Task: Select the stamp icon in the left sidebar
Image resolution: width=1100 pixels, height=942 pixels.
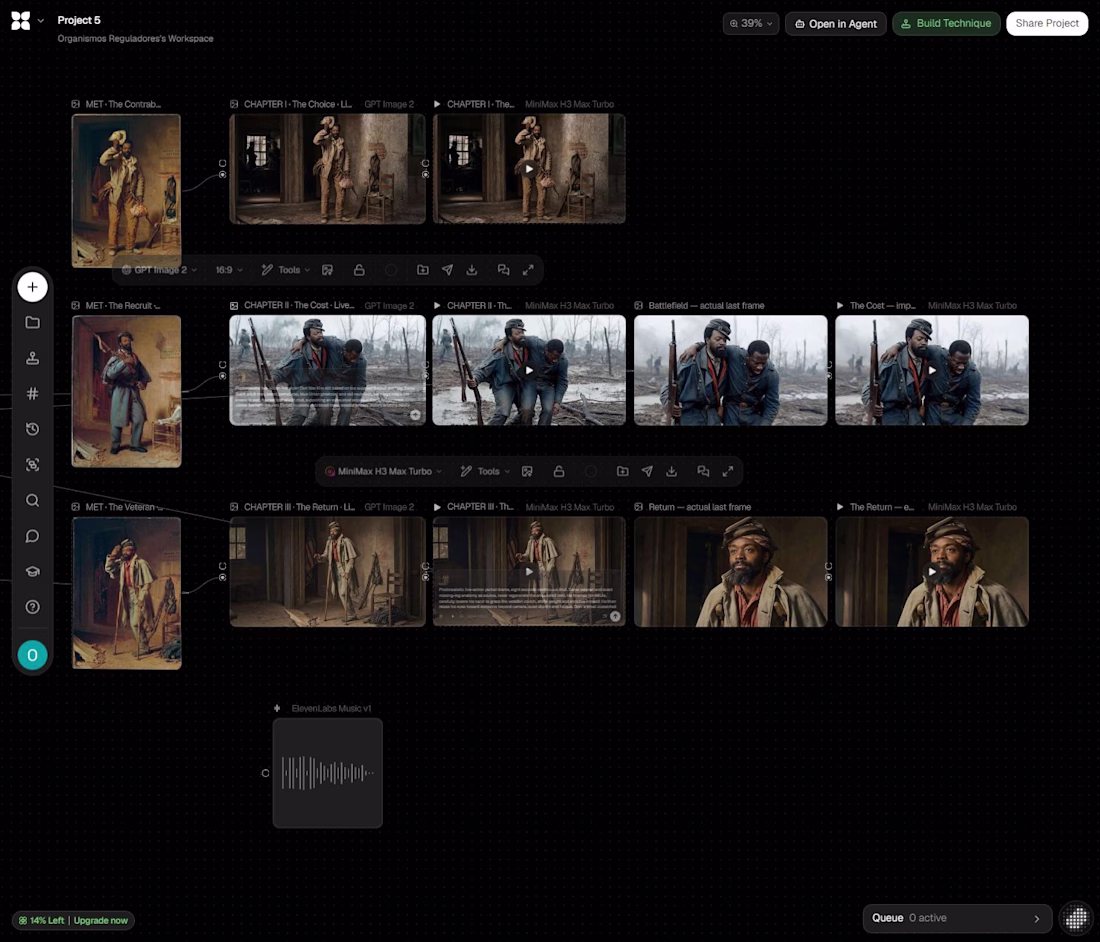Action: point(32,358)
